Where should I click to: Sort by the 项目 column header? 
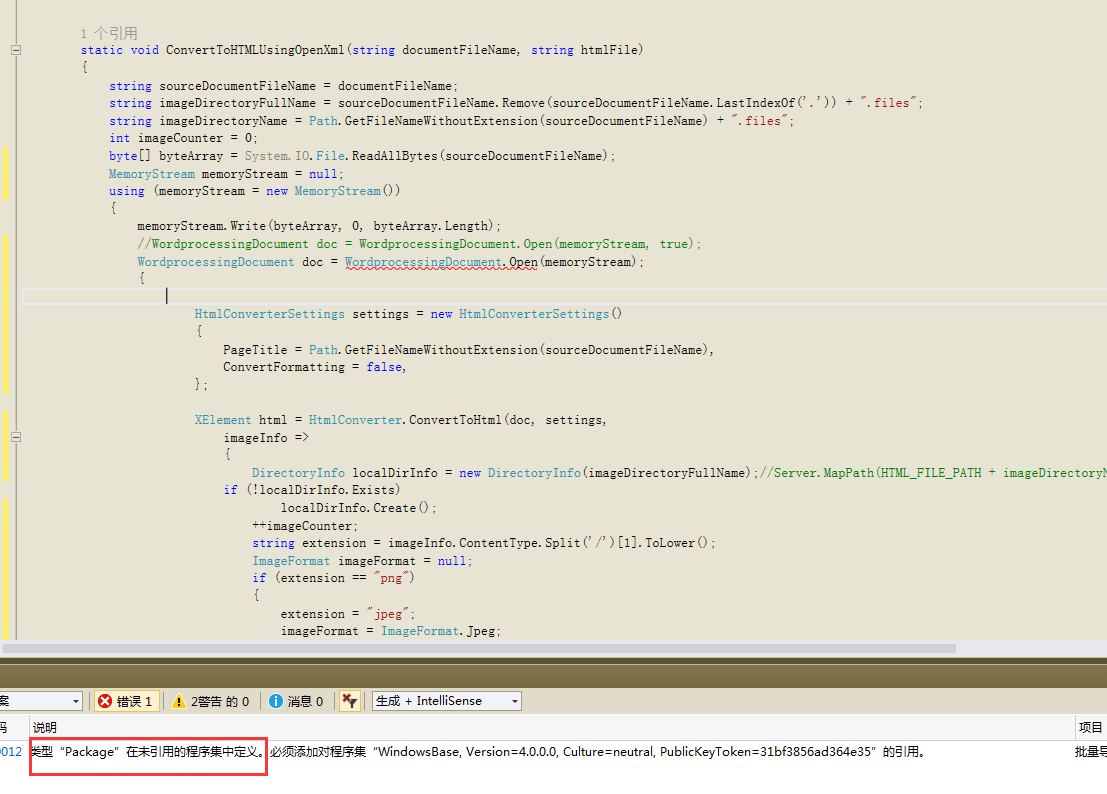point(1090,727)
